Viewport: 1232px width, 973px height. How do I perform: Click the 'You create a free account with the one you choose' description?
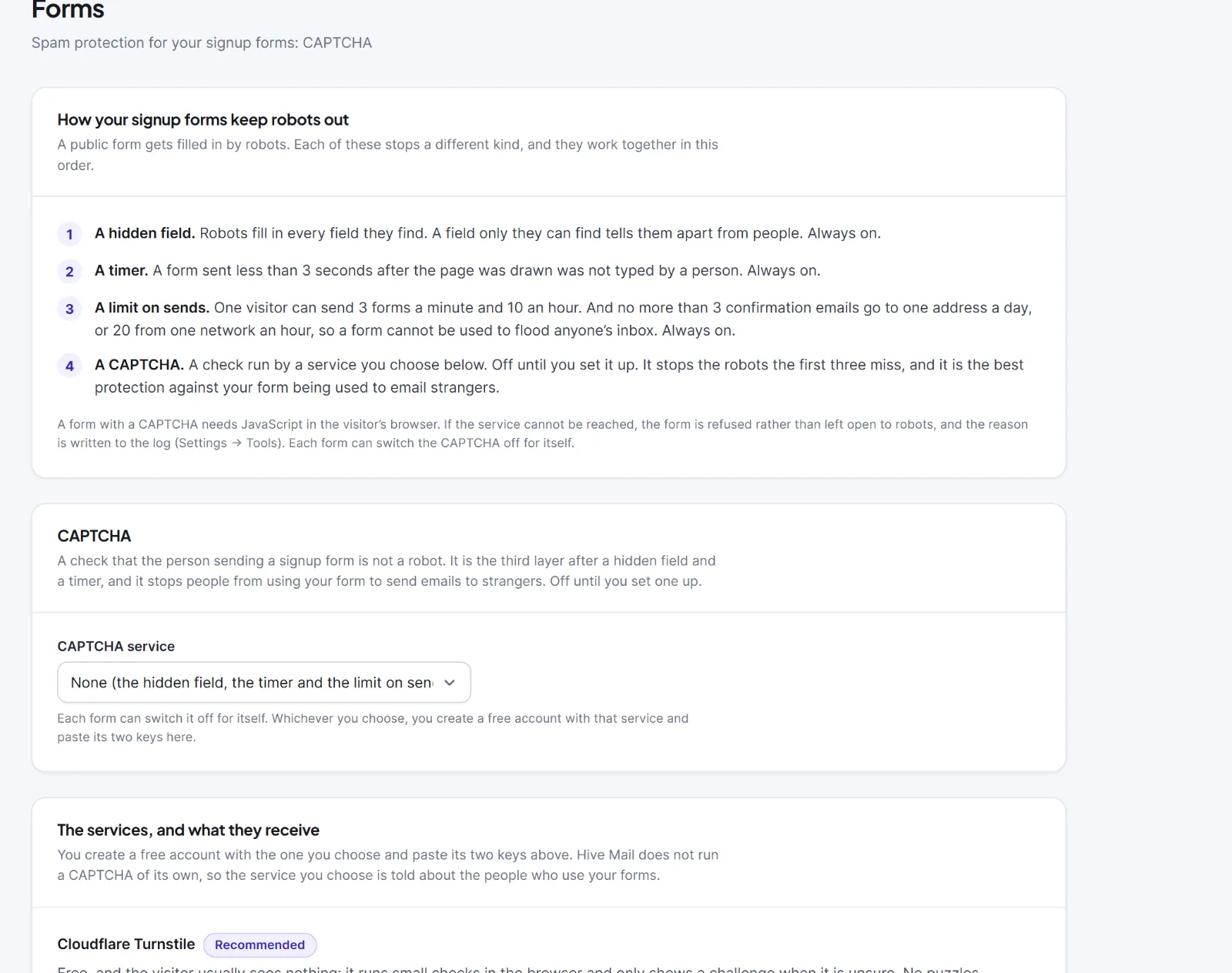coord(388,864)
